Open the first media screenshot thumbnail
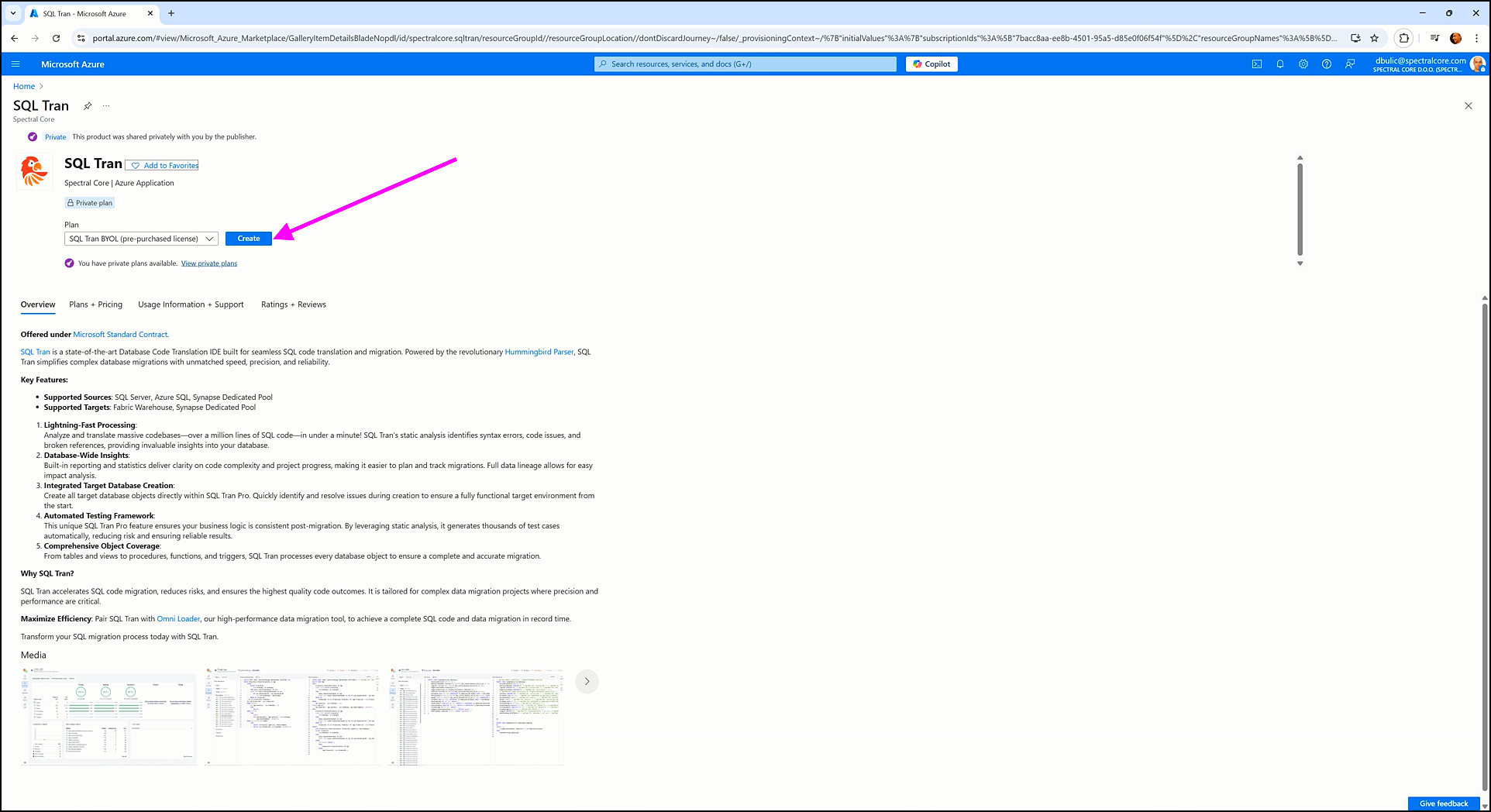1491x812 pixels. (108, 717)
